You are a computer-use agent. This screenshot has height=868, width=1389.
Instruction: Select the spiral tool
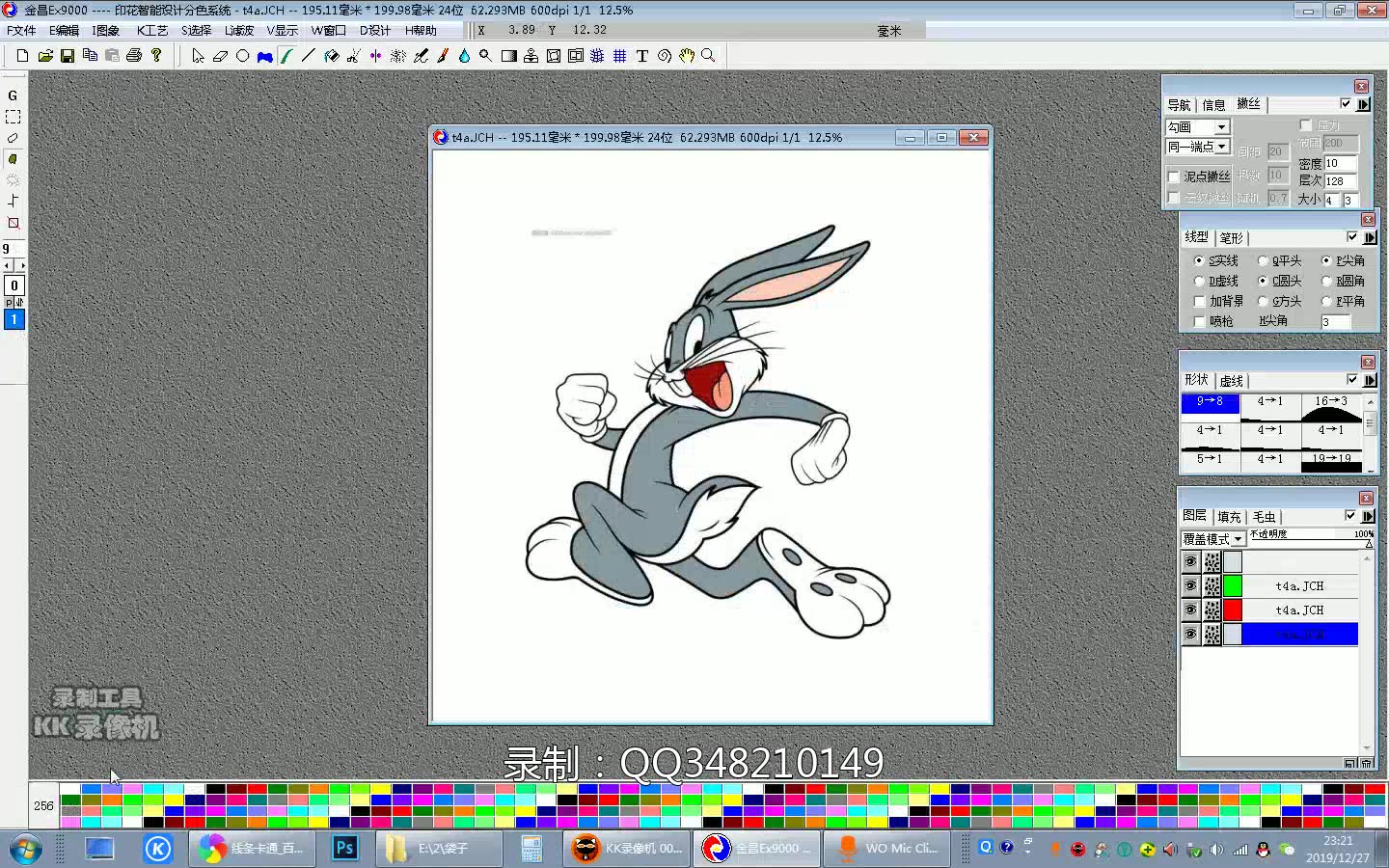pos(664,56)
